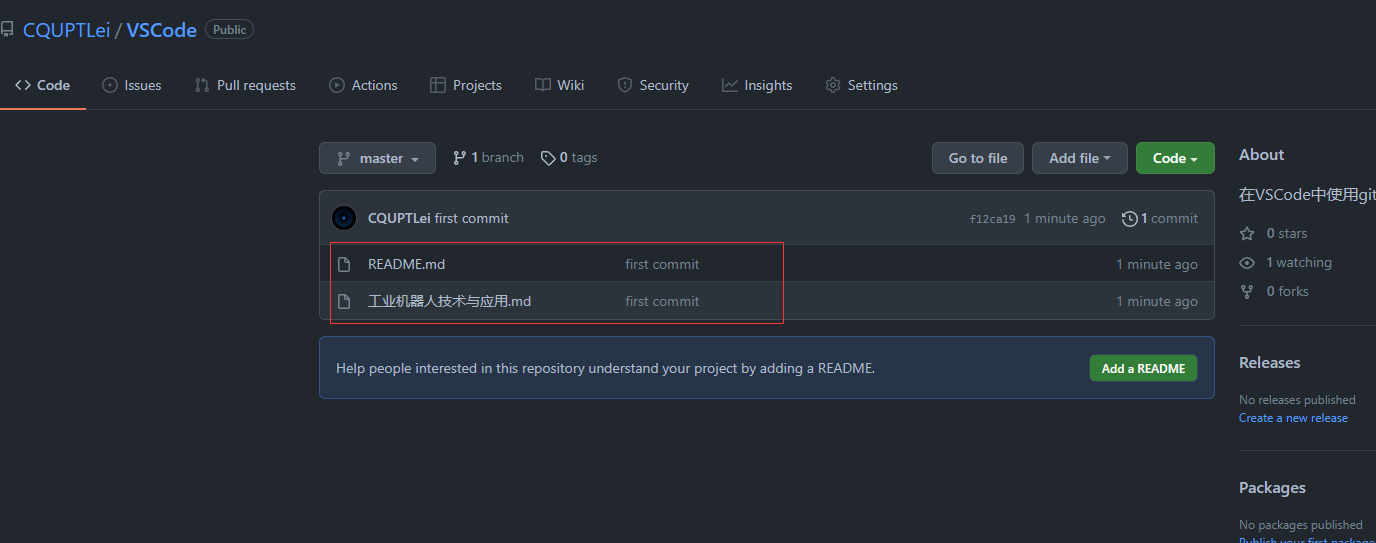Click CQUPTLei author name in commit row
1376x543 pixels.
point(399,218)
